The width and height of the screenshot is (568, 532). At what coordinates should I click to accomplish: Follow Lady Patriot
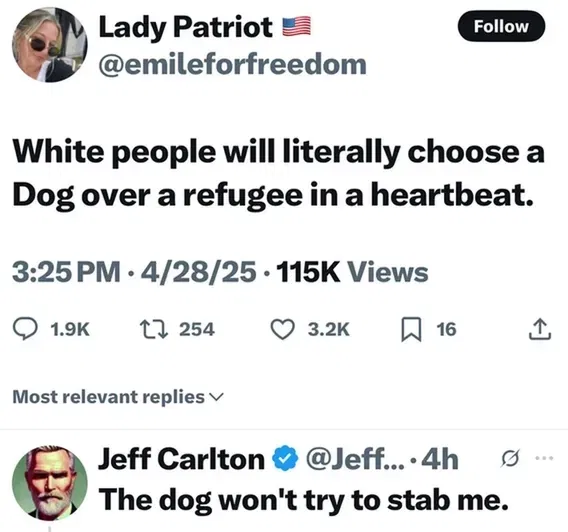click(x=501, y=26)
